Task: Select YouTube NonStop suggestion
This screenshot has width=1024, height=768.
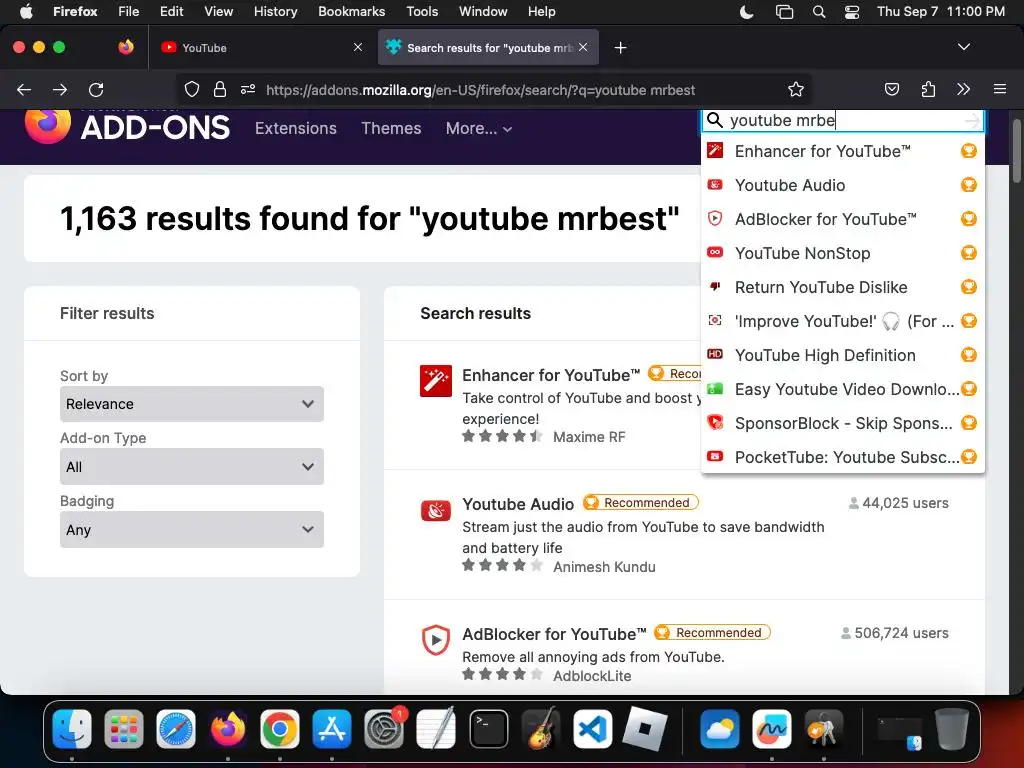Action: tap(842, 253)
